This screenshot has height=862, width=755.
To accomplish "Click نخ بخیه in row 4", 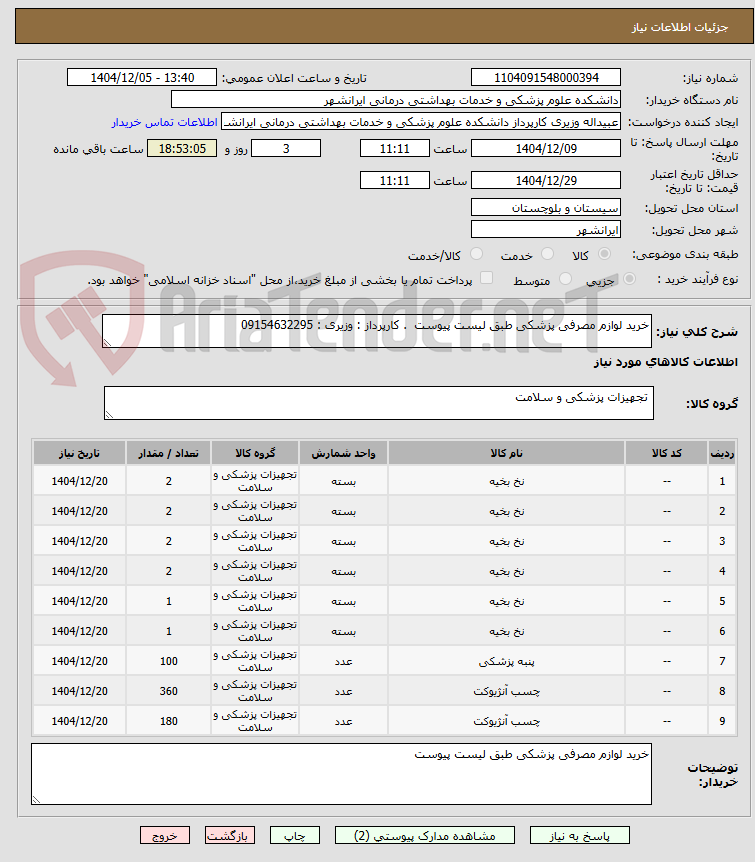I will click(x=506, y=571).
